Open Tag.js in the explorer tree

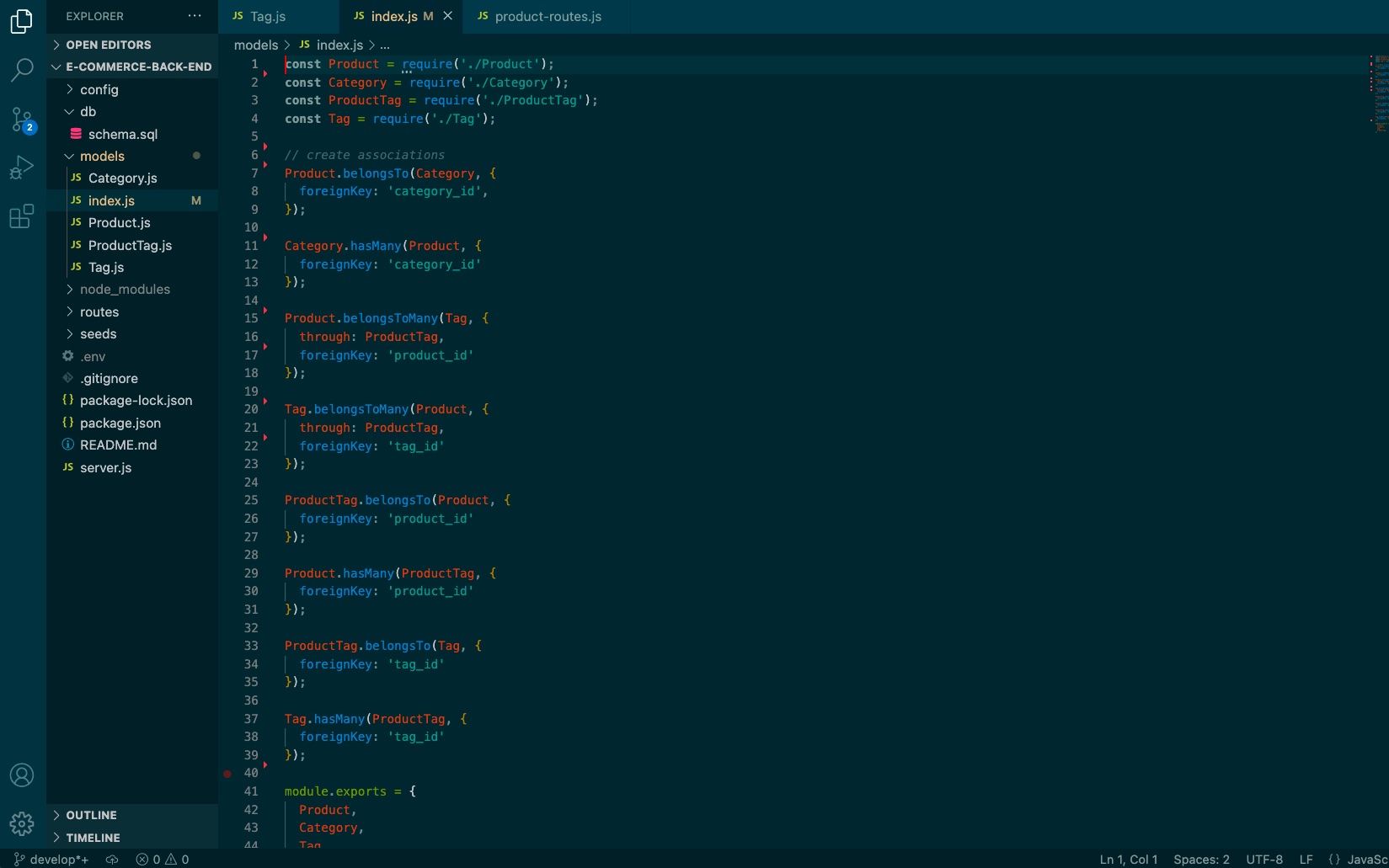tap(132, 267)
